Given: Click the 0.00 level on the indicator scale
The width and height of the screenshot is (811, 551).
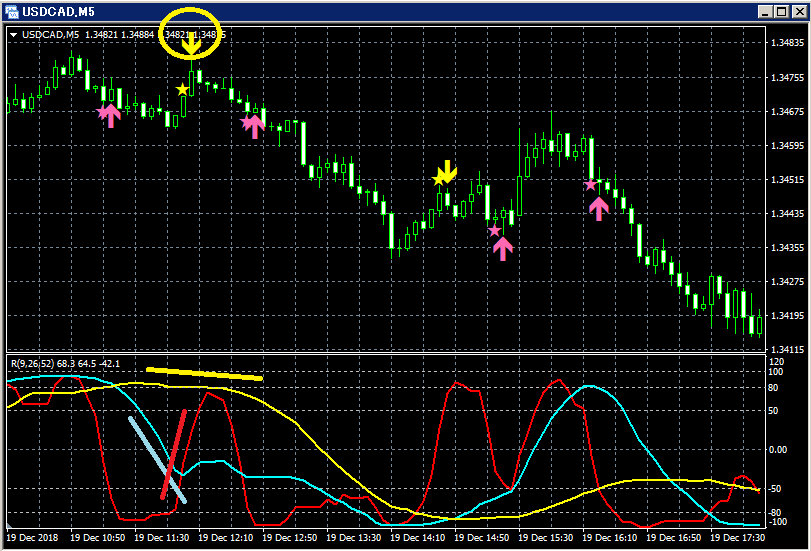Looking at the screenshot, I should click(778, 450).
